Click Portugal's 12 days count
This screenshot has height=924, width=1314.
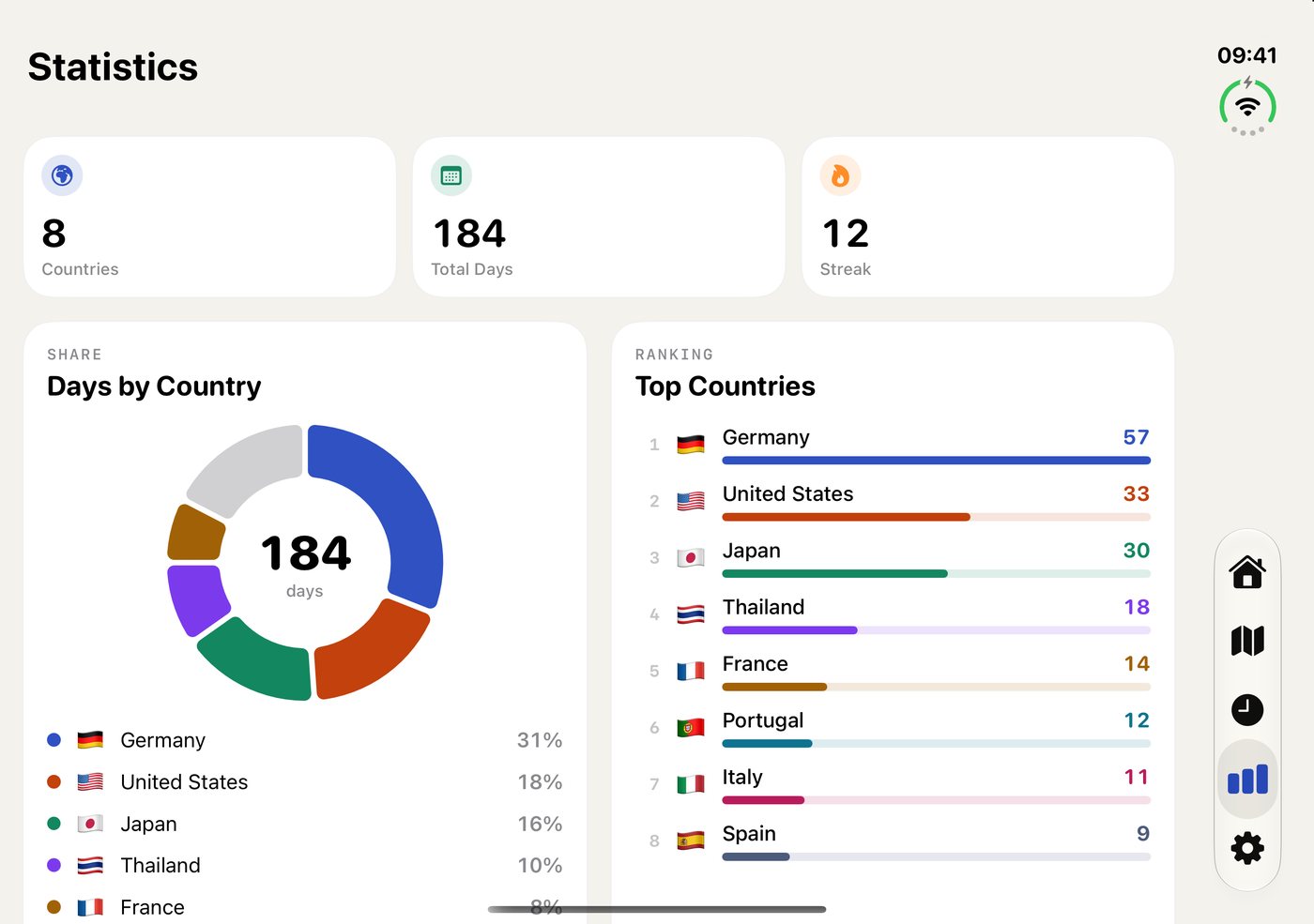click(x=1137, y=720)
